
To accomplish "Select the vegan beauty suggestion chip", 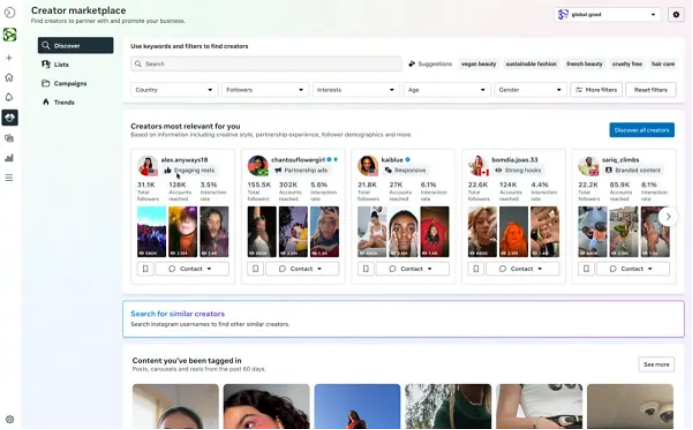I will 478,64.
